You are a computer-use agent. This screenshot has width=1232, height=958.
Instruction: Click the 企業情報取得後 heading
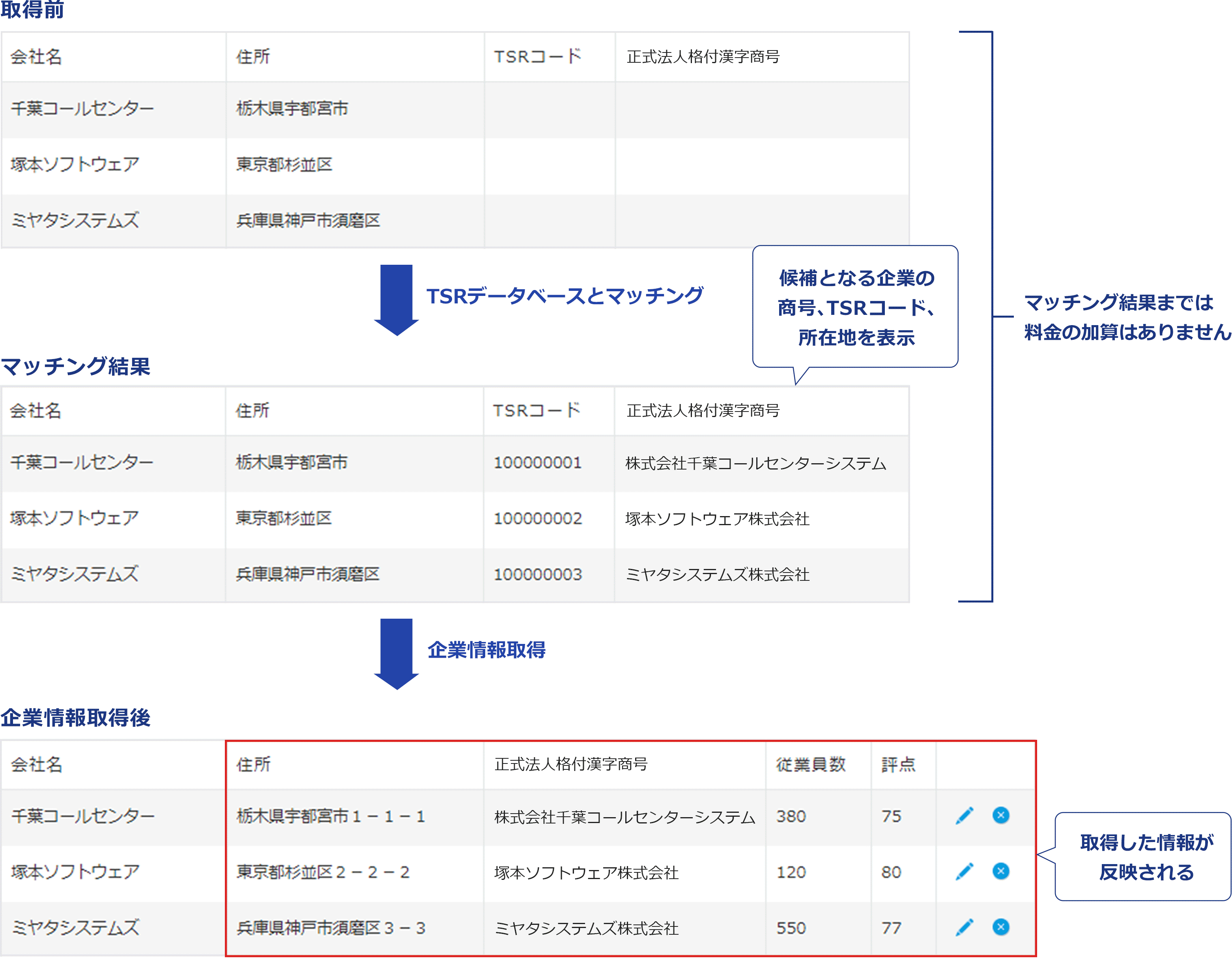(76, 718)
